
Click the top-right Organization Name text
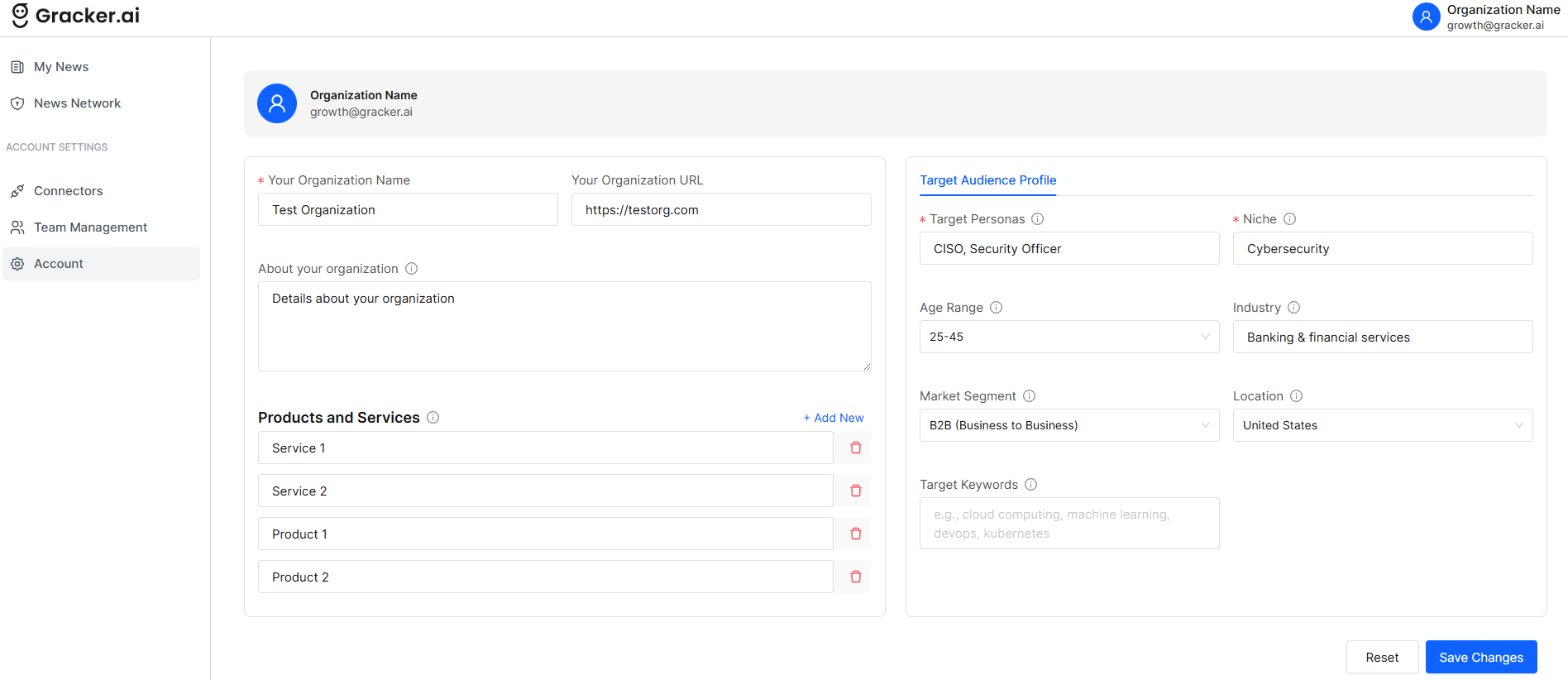[1503, 10]
